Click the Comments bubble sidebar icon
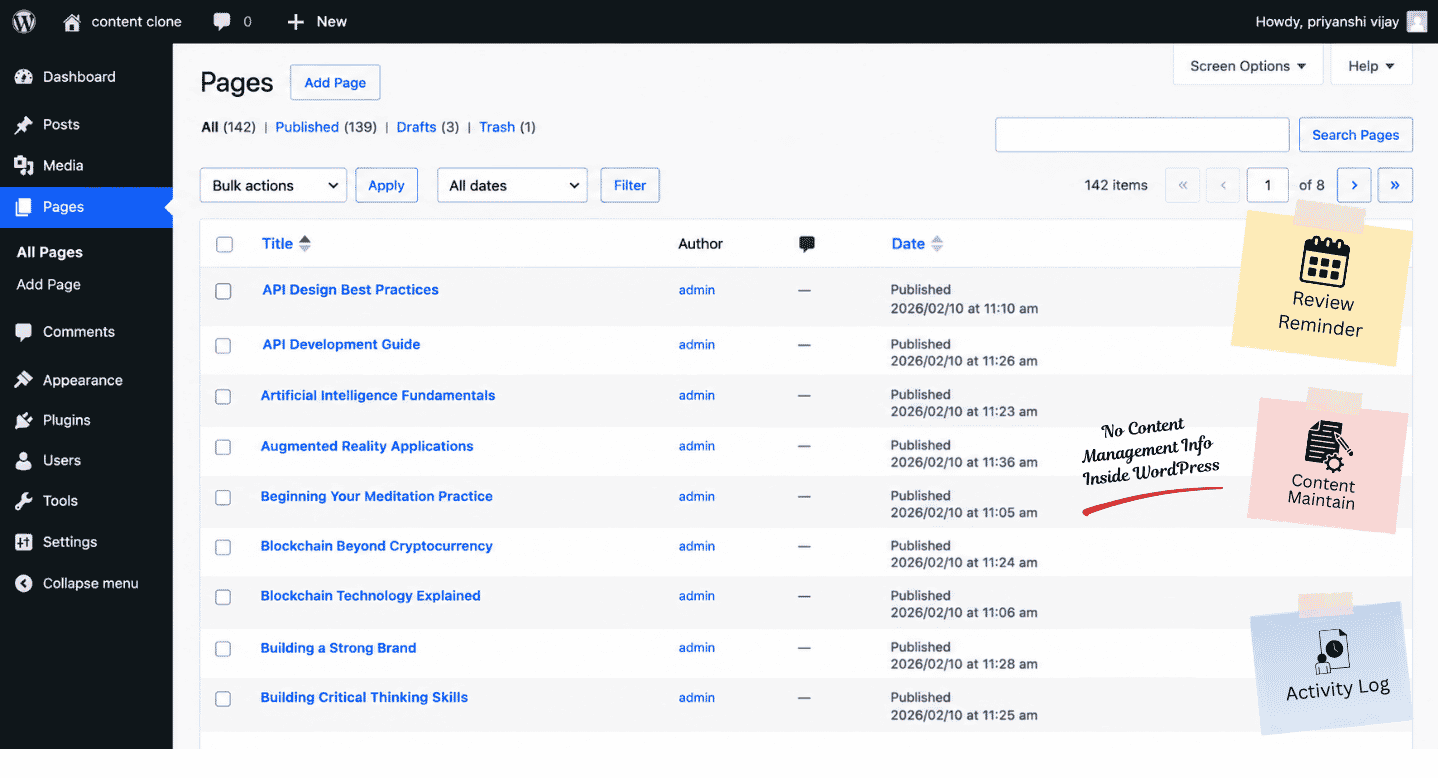The width and height of the screenshot is (1438, 778). pos(24,332)
